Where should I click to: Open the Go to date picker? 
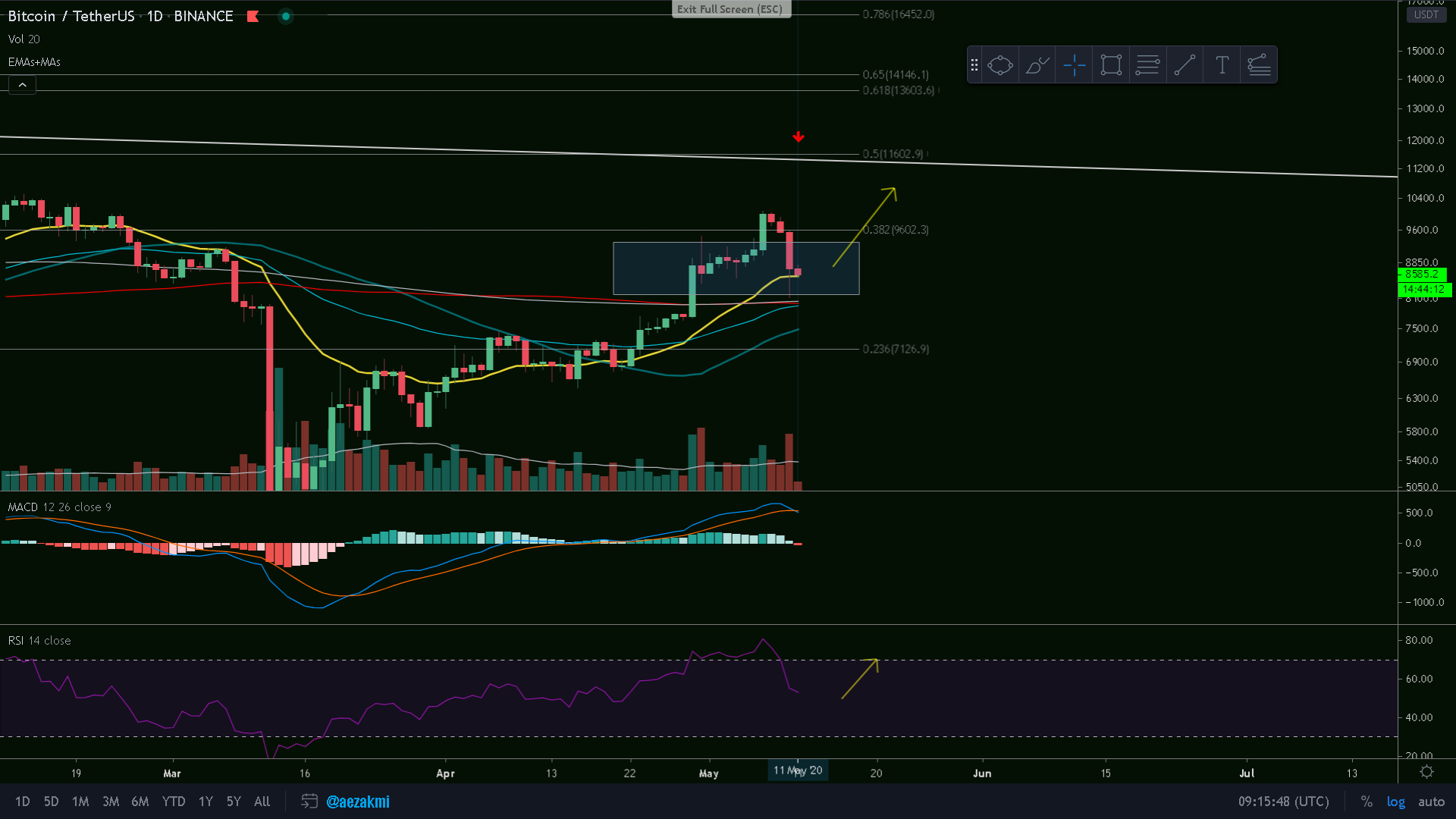(x=309, y=802)
